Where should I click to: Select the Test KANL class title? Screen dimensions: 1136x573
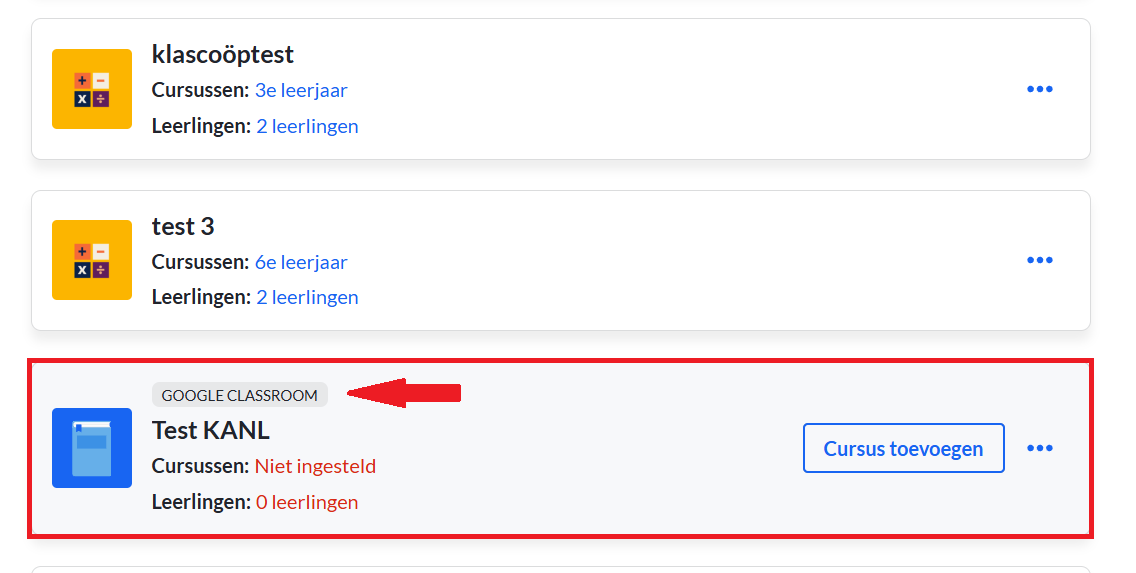click(x=210, y=430)
